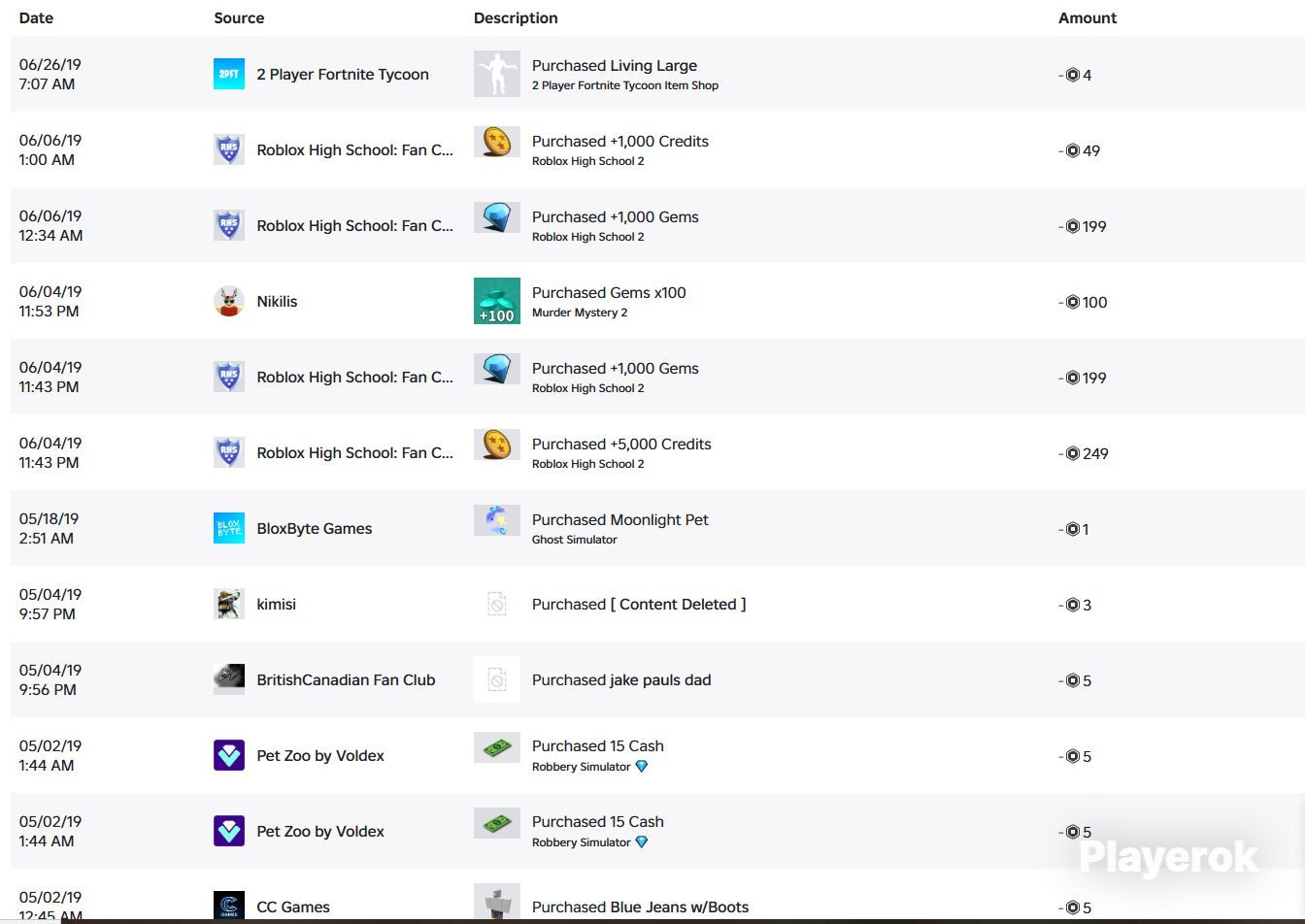Select the 06/26/19 7:07 AM date cell
The width and height of the screenshot is (1305, 924).
(50, 74)
